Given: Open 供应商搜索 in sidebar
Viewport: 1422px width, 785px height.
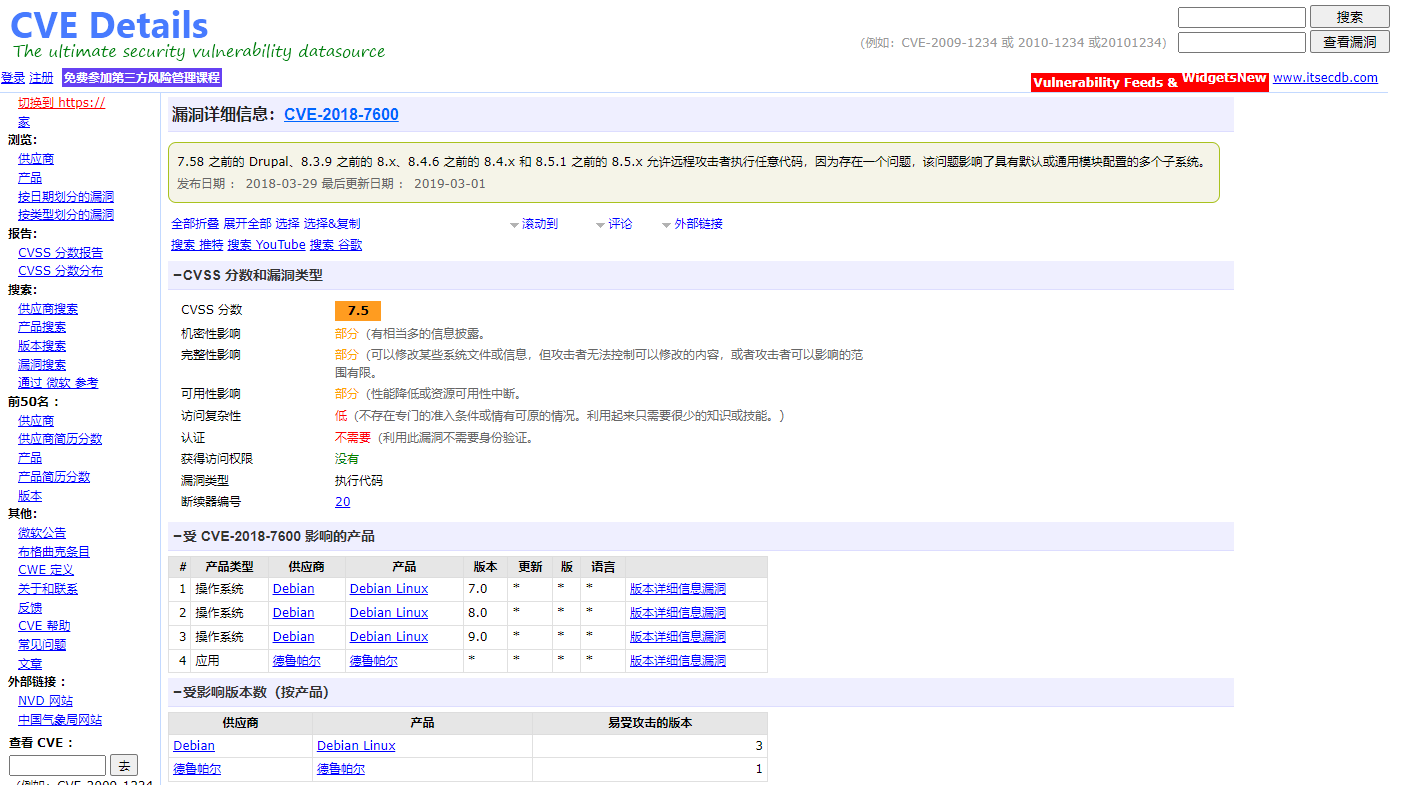Looking at the screenshot, I should point(48,309).
